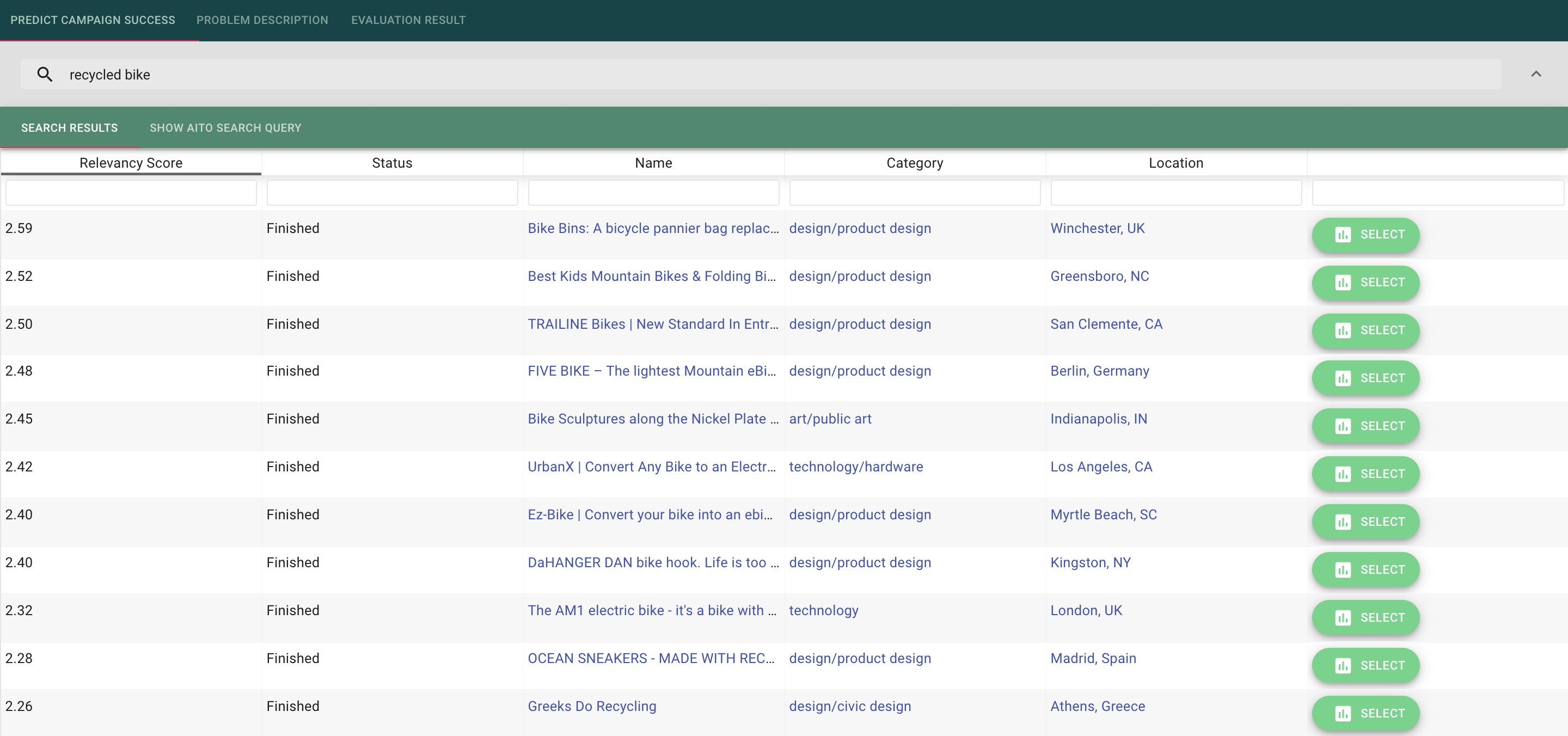1568x736 pixels.
Task: Select the Best Kids Mountain Bikes campaign
Action: point(1365,283)
